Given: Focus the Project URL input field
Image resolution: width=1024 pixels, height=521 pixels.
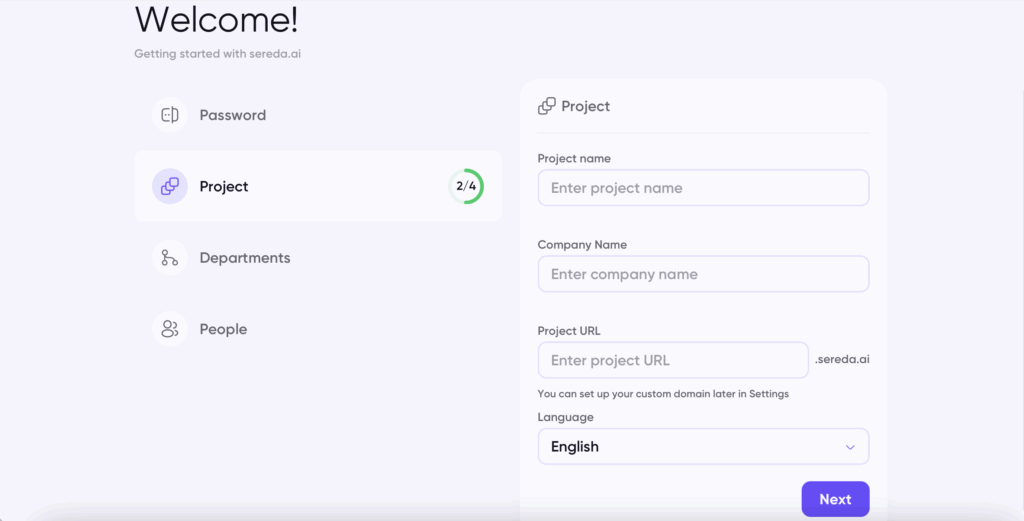Looking at the screenshot, I should click(x=673, y=360).
